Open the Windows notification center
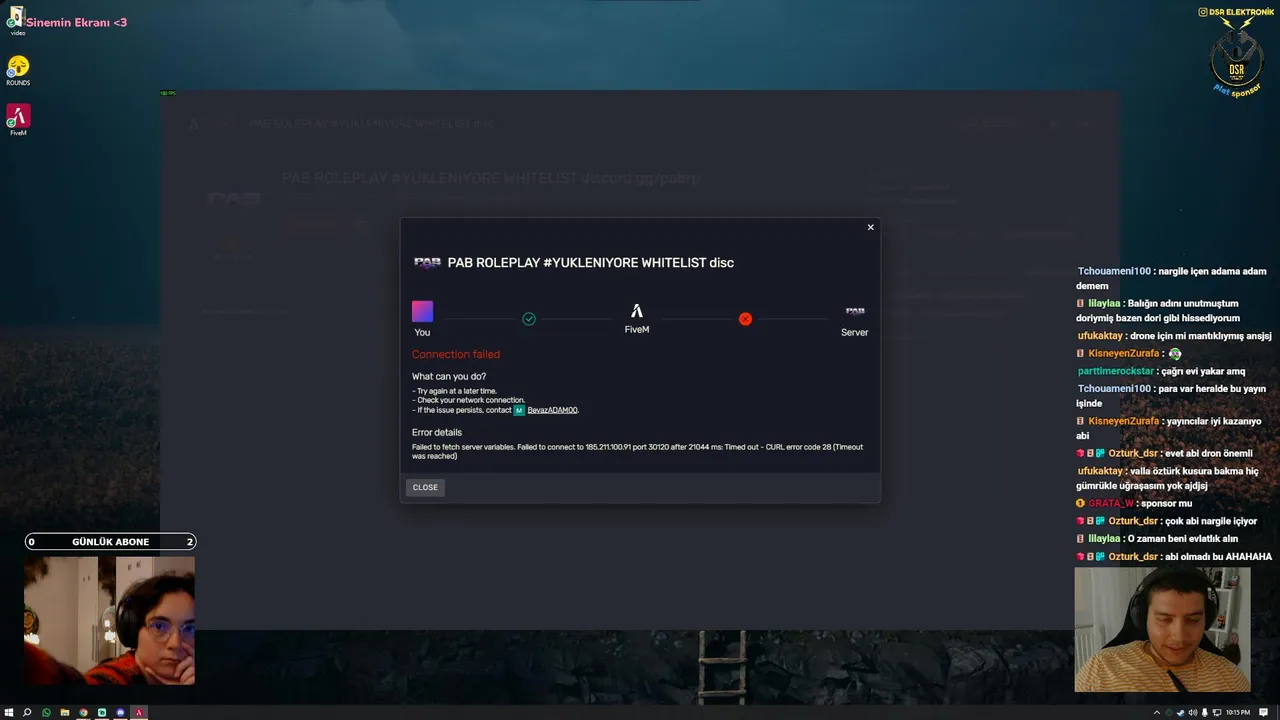This screenshot has width=1280, height=720. coord(1264,712)
